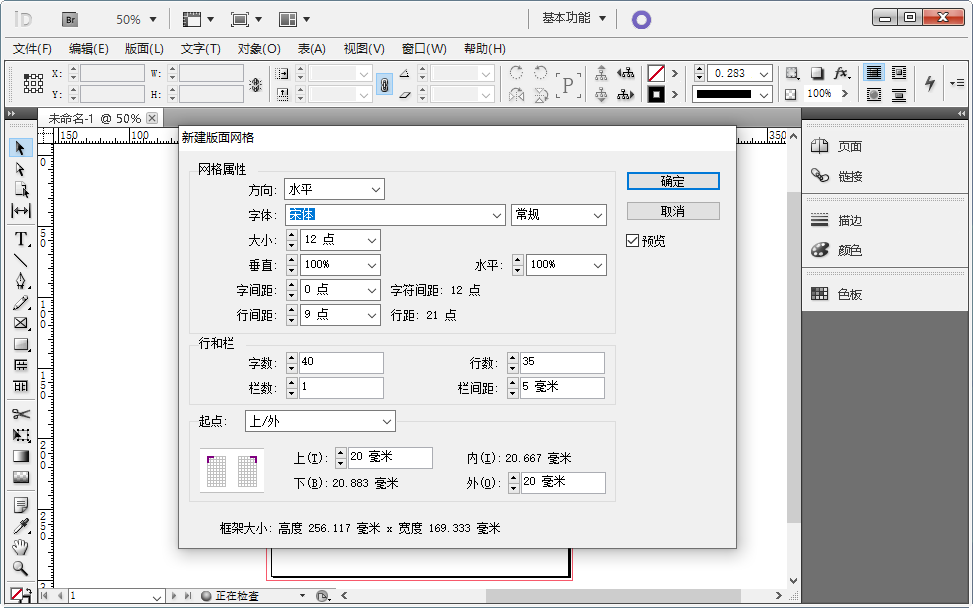Select the Free Transform tool
973x608 pixels.
(20, 435)
